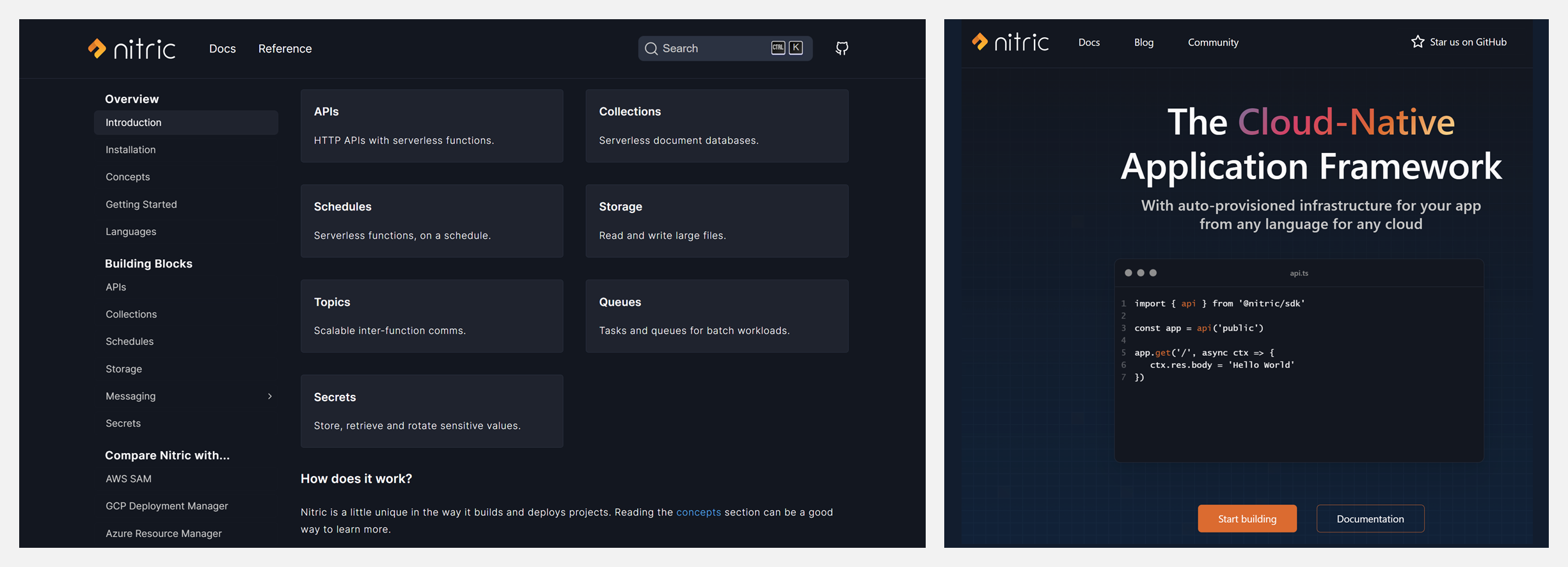1568x567 pixels.
Task: Open Docs in docs site header
Action: 223,49
